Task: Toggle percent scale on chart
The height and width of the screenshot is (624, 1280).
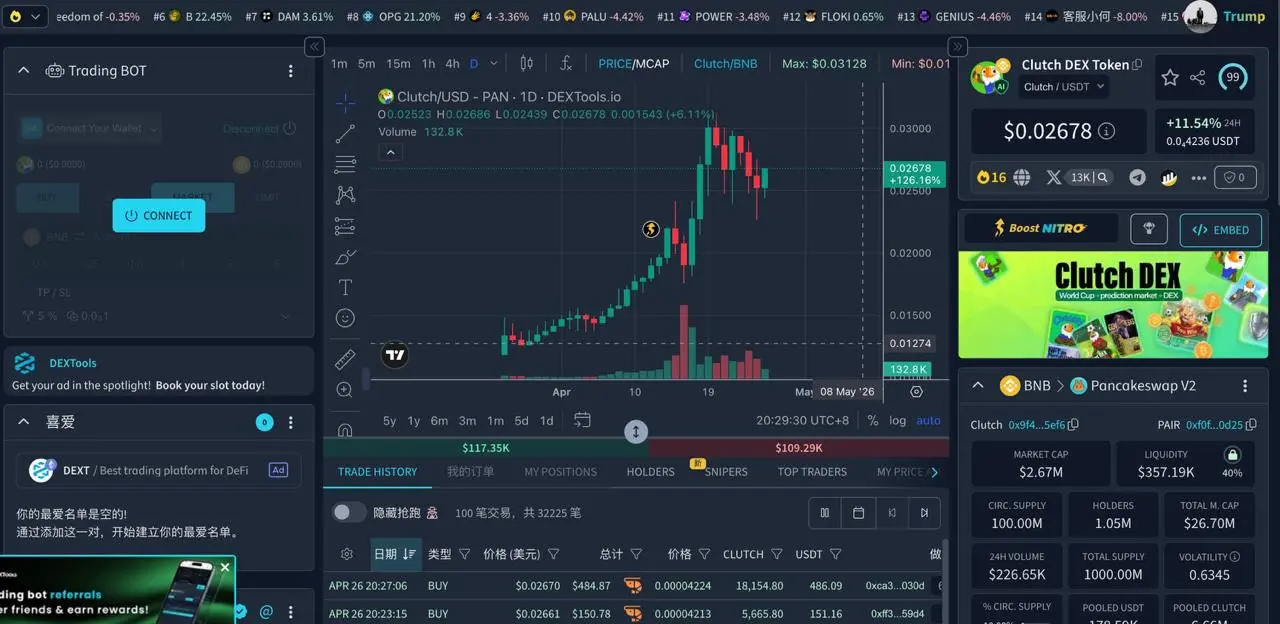Action: pyautogui.click(x=873, y=420)
